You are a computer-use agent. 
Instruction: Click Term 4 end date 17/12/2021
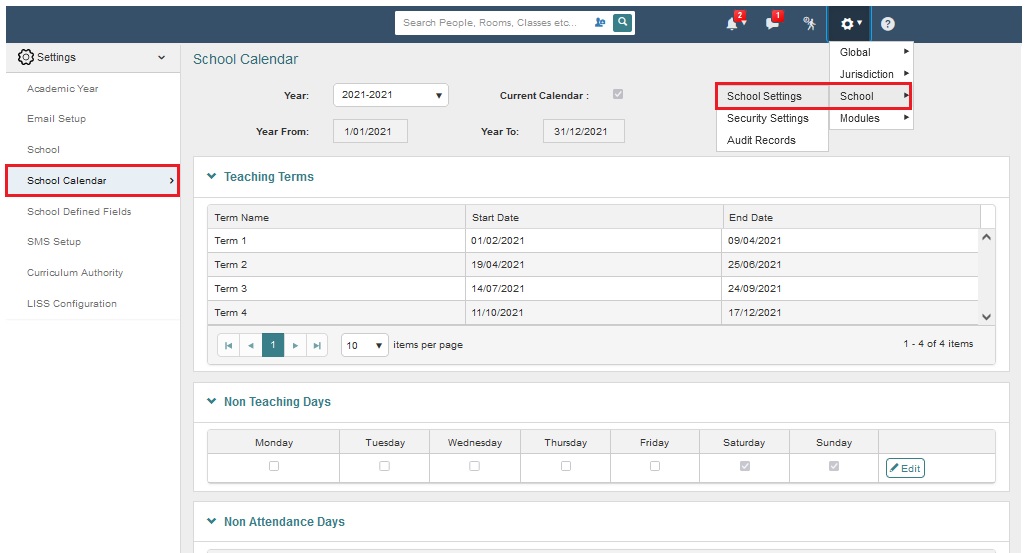754,313
